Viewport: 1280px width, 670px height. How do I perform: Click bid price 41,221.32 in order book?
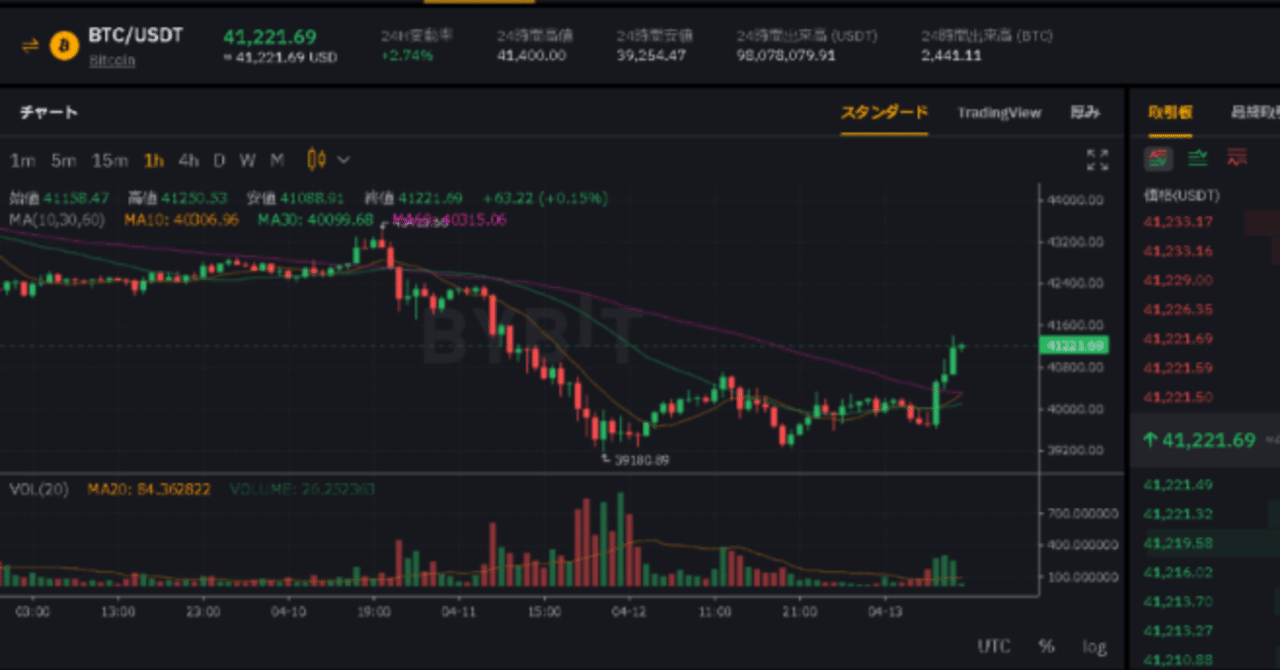click(x=1178, y=514)
